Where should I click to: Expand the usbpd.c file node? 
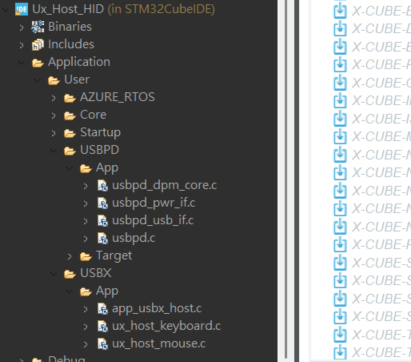tap(86, 239)
